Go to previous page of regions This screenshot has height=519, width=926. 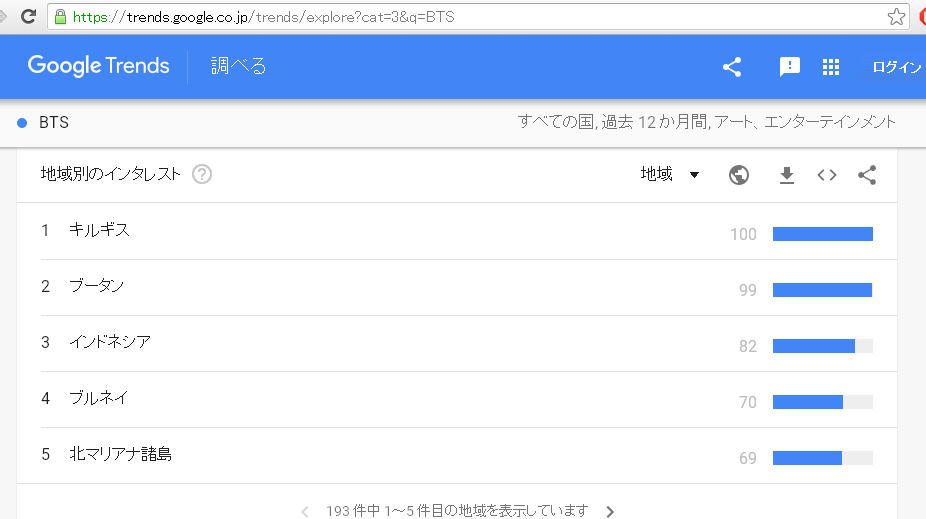pos(305,511)
